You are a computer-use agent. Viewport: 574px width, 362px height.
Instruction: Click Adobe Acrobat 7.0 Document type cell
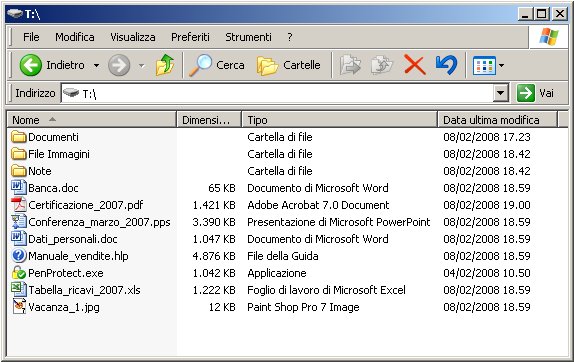(318, 205)
